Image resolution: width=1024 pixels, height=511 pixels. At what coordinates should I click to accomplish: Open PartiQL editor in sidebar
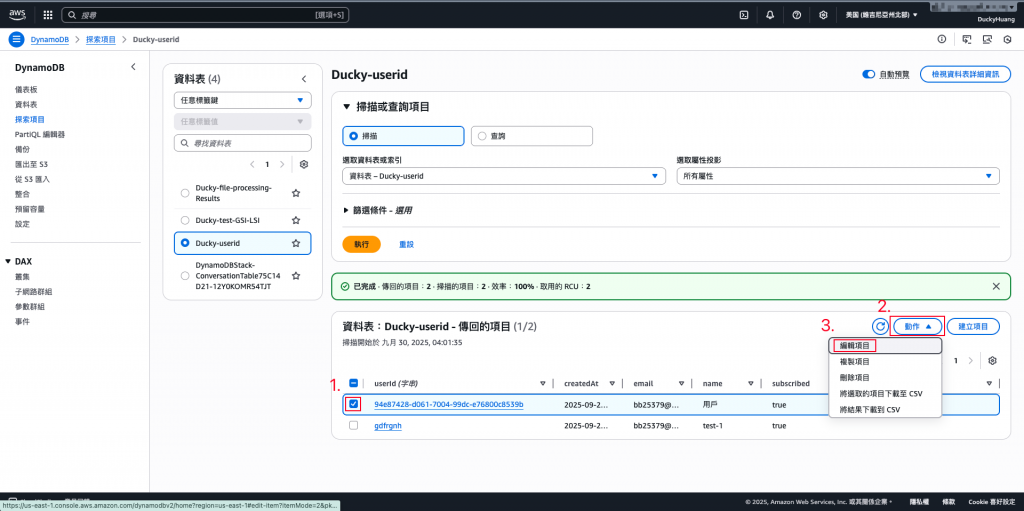(40, 135)
